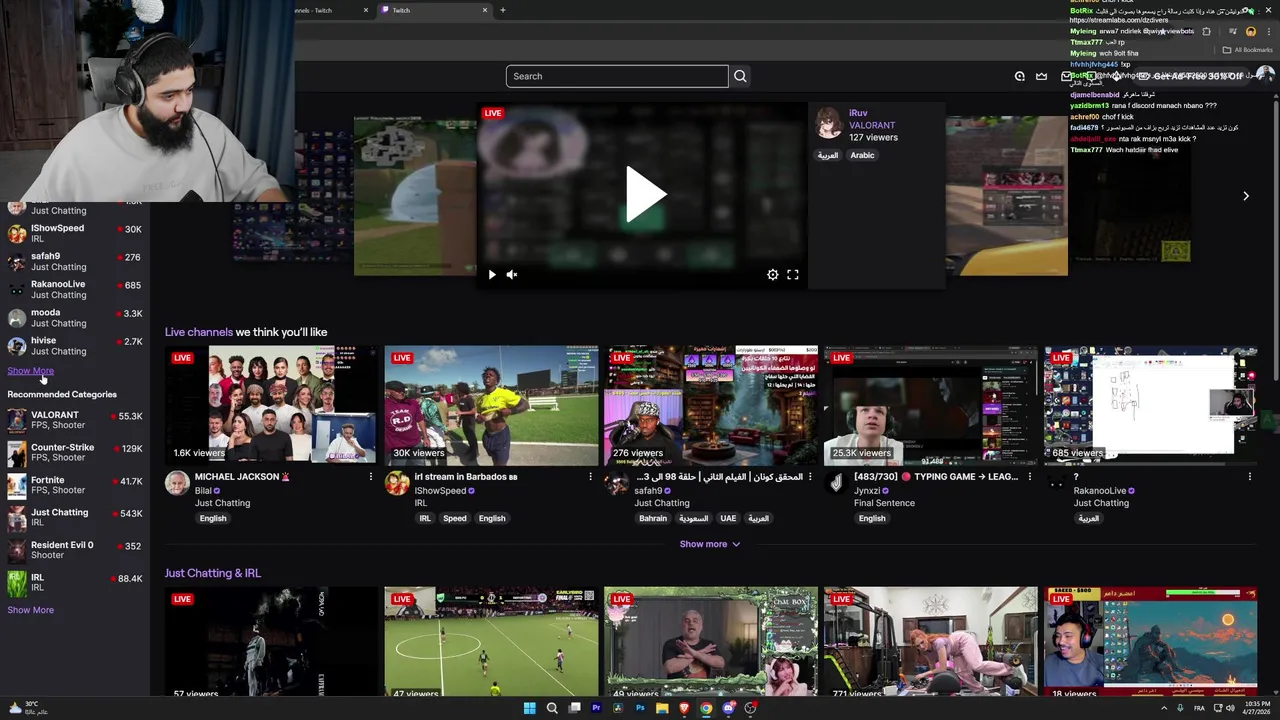Image resolution: width=1280 pixels, height=720 pixels.
Task: Open mooda channel in sidebar
Action: tap(75, 317)
